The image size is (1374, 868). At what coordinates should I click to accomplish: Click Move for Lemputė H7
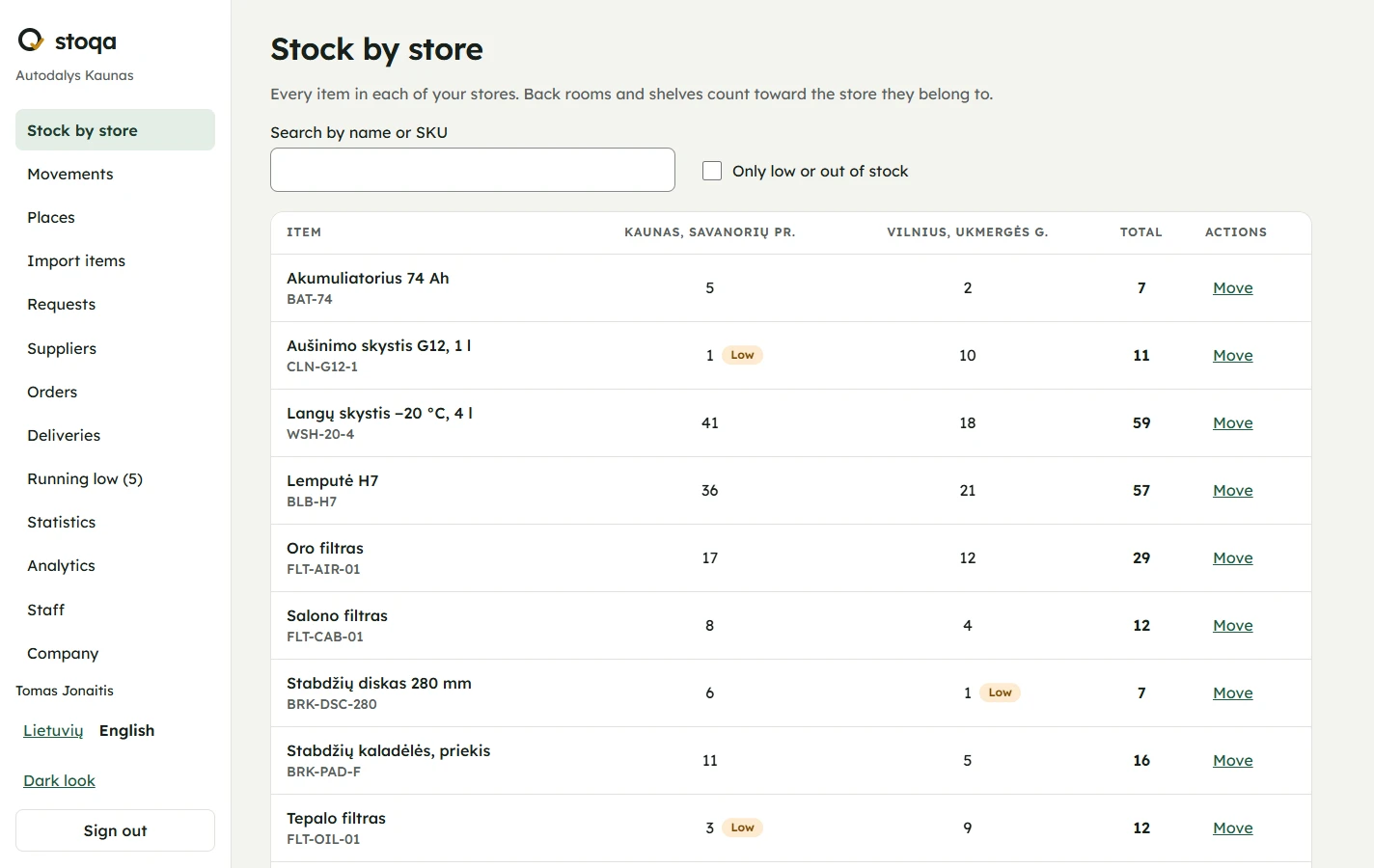pos(1232,490)
